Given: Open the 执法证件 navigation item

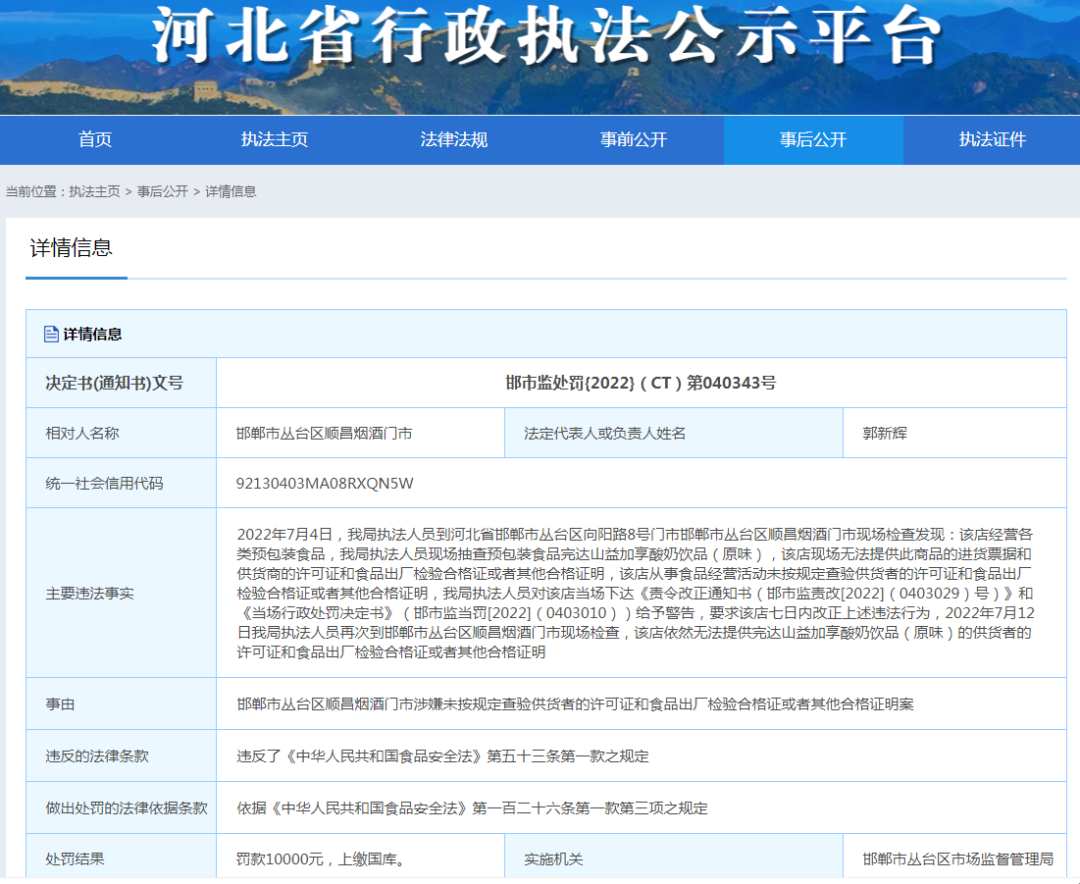Looking at the screenshot, I should 992,140.
